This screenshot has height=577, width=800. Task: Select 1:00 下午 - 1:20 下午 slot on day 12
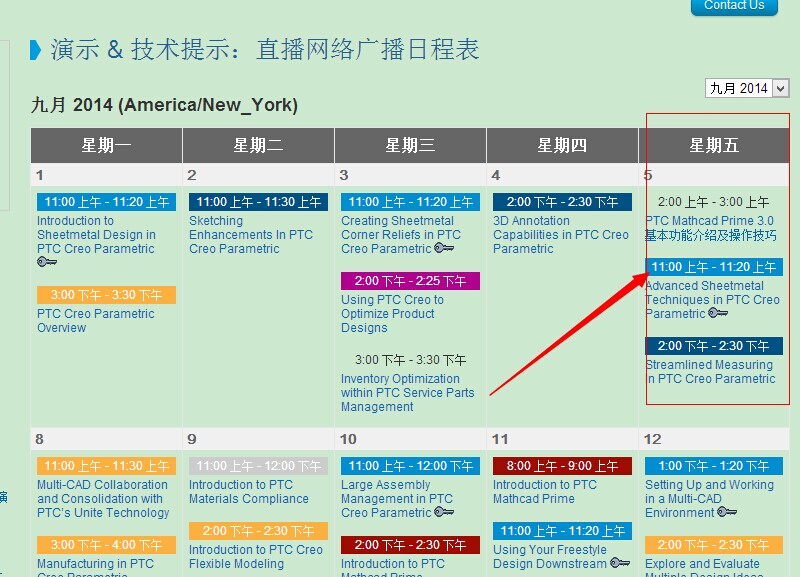pyautogui.click(x=713, y=466)
